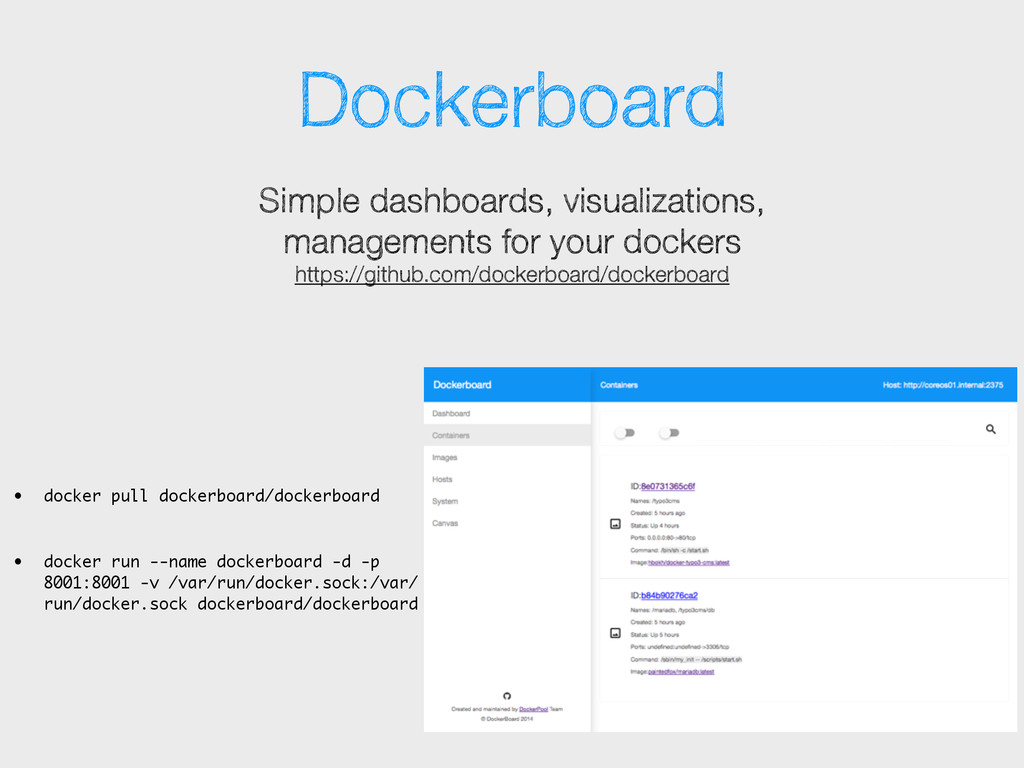
Task: Click the 'docker pull dockerboard/dockerboard' bullet text
Action: click(x=212, y=496)
